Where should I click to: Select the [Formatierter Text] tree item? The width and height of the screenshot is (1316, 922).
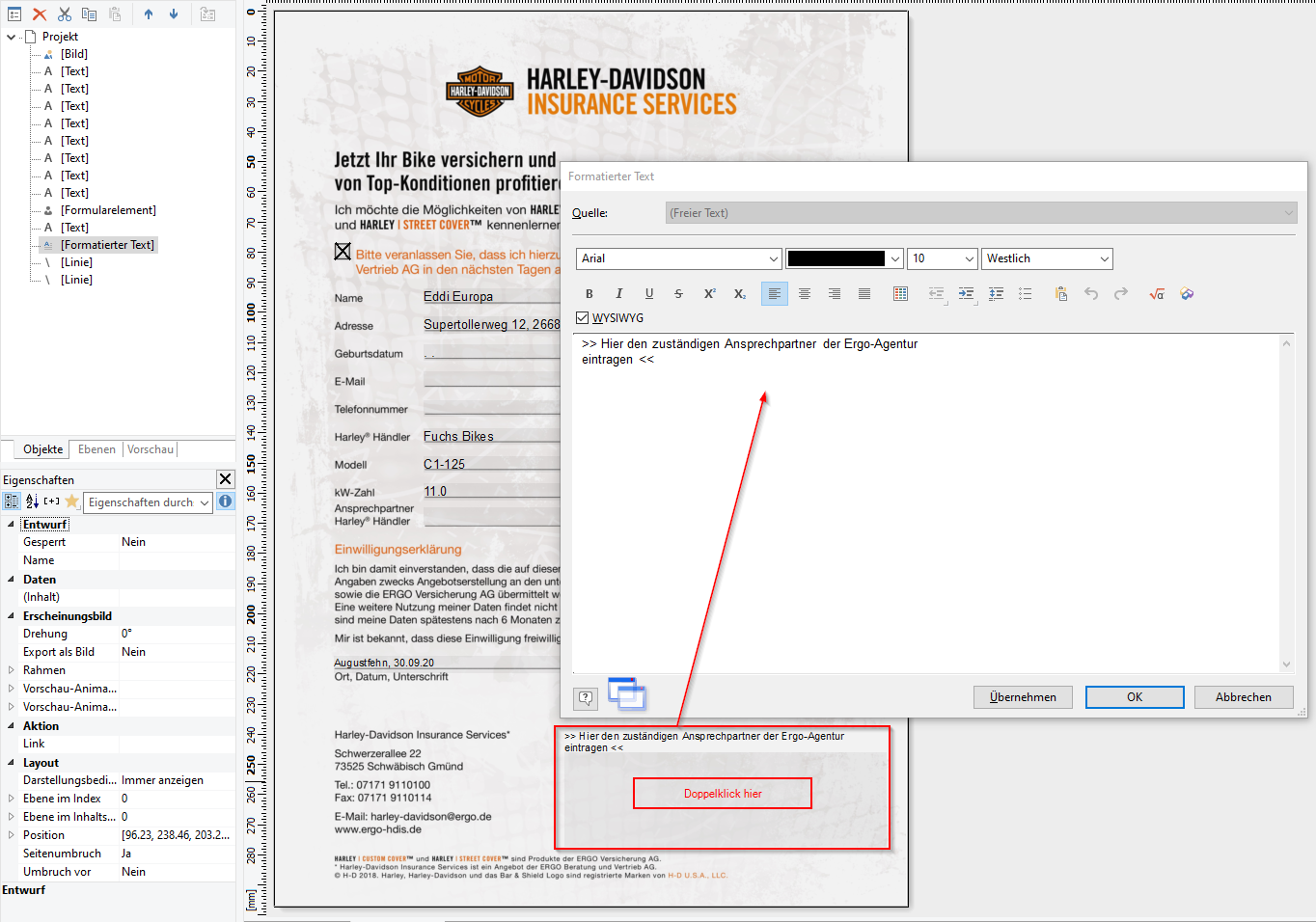coord(107,245)
